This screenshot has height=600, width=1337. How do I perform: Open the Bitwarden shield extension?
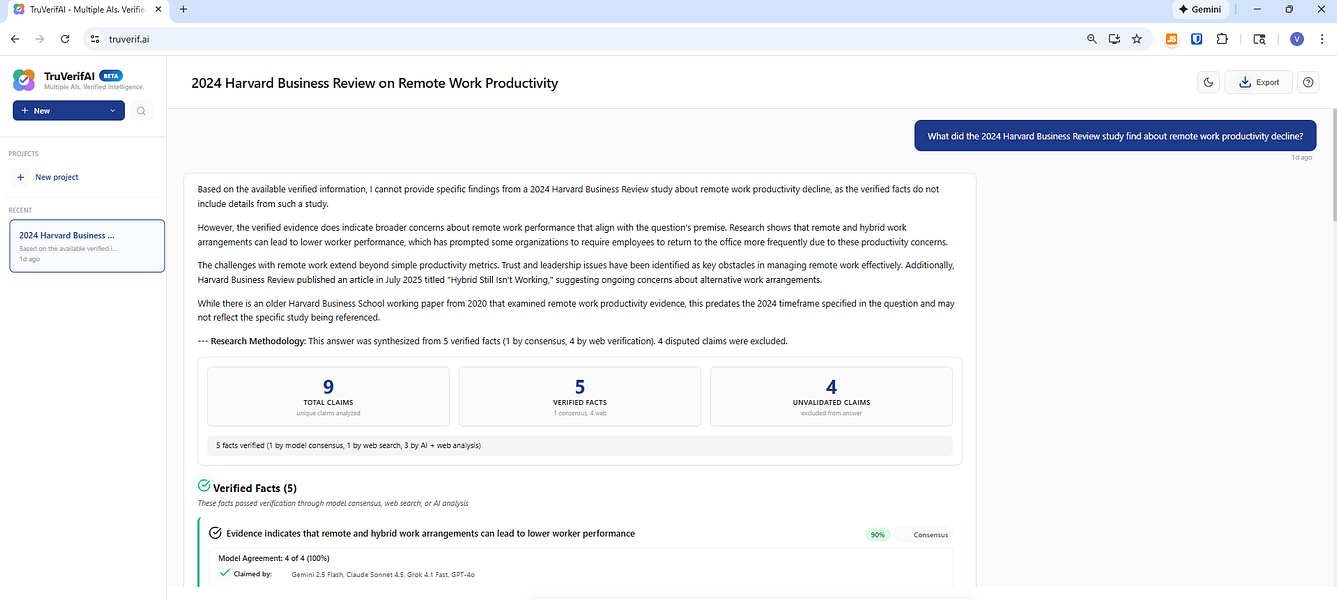(1196, 39)
